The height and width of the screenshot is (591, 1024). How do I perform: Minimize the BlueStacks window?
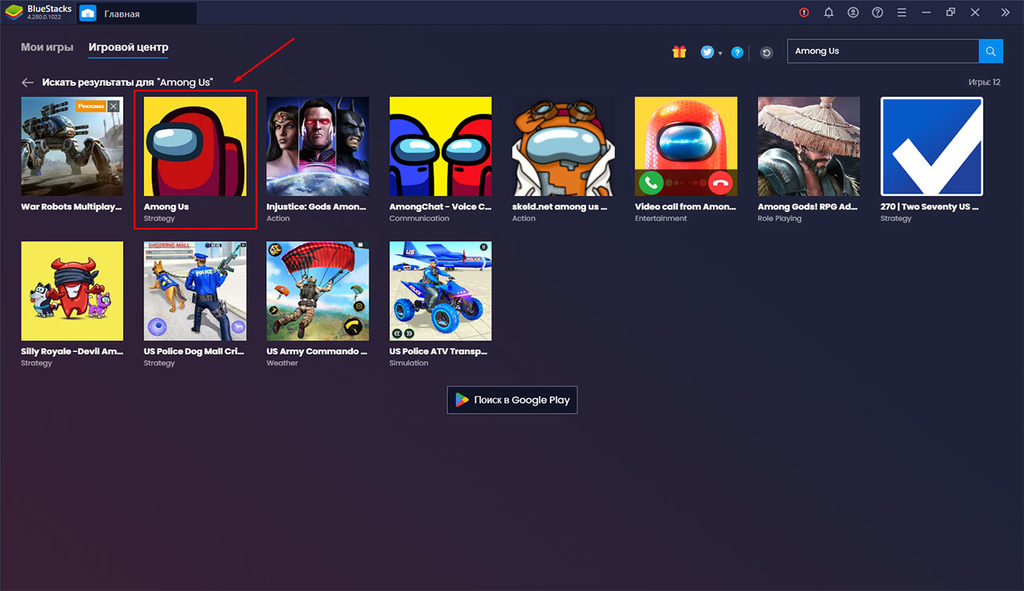click(x=926, y=12)
